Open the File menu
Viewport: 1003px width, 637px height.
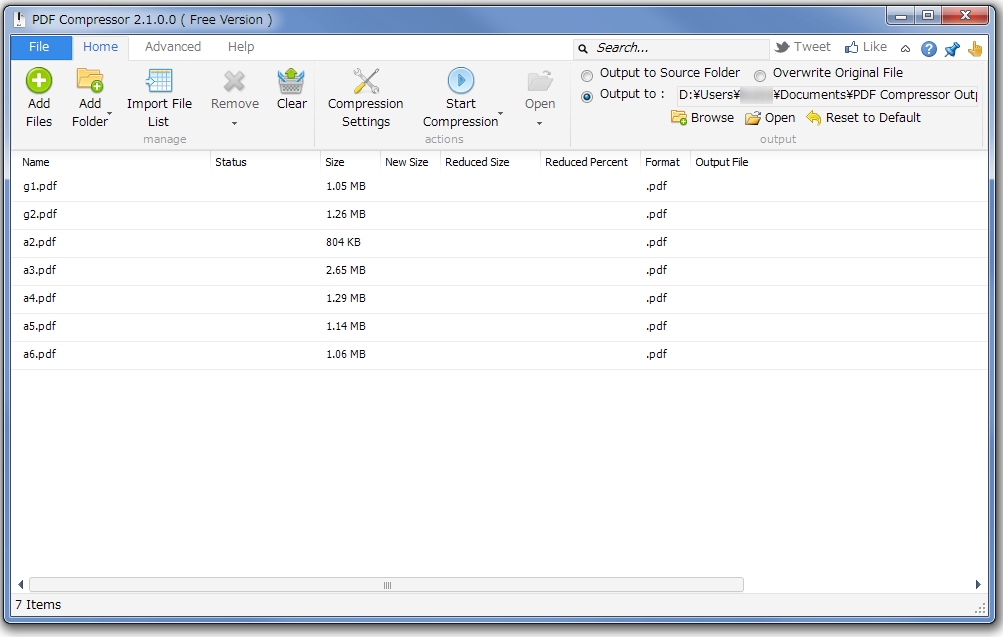pyautogui.click(x=39, y=46)
